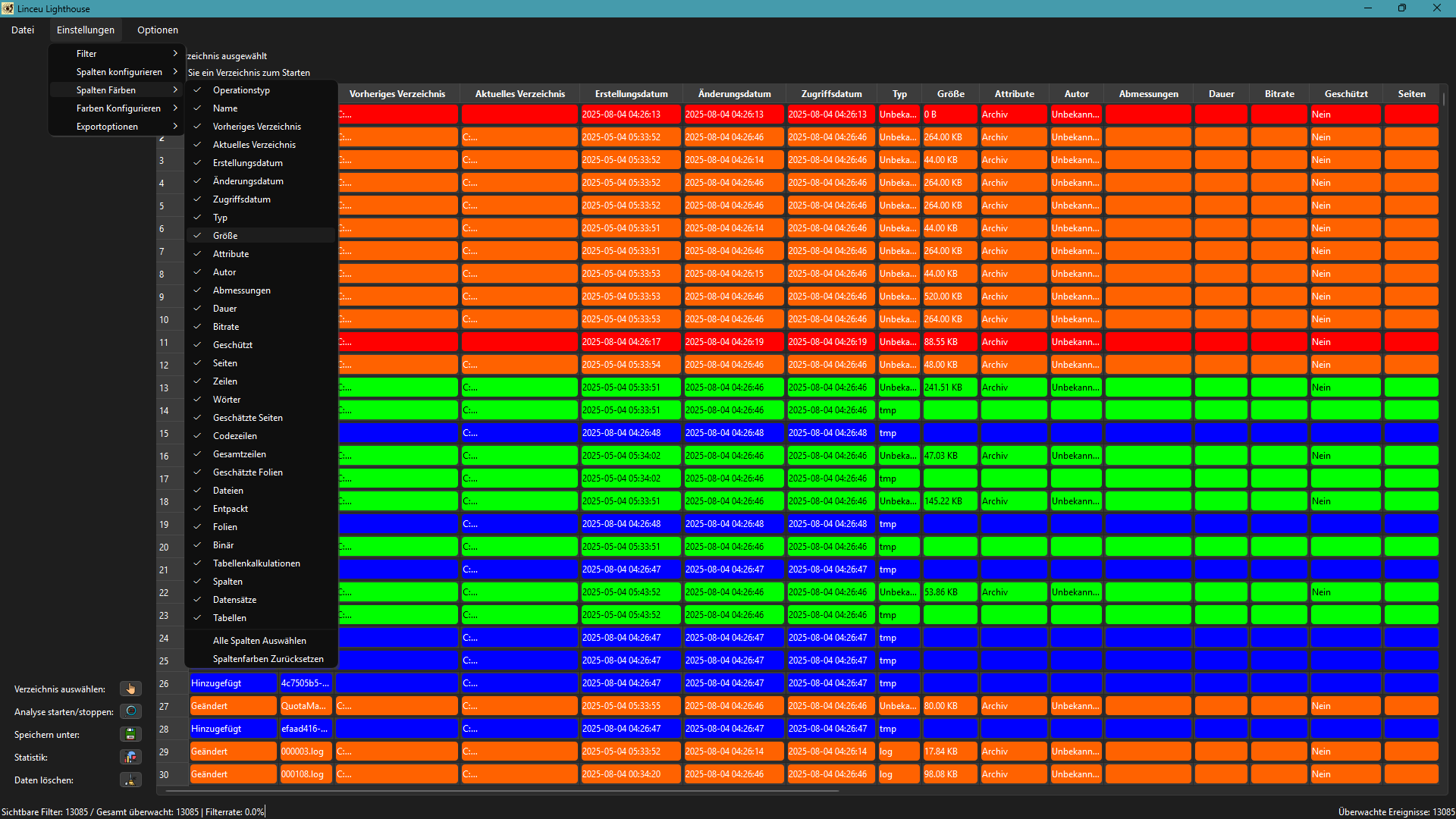The height and width of the screenshot is (819, 1456).
Task: Click the Änderungsdatum column header
Action: pyautogui.click(x=734, y=94)
